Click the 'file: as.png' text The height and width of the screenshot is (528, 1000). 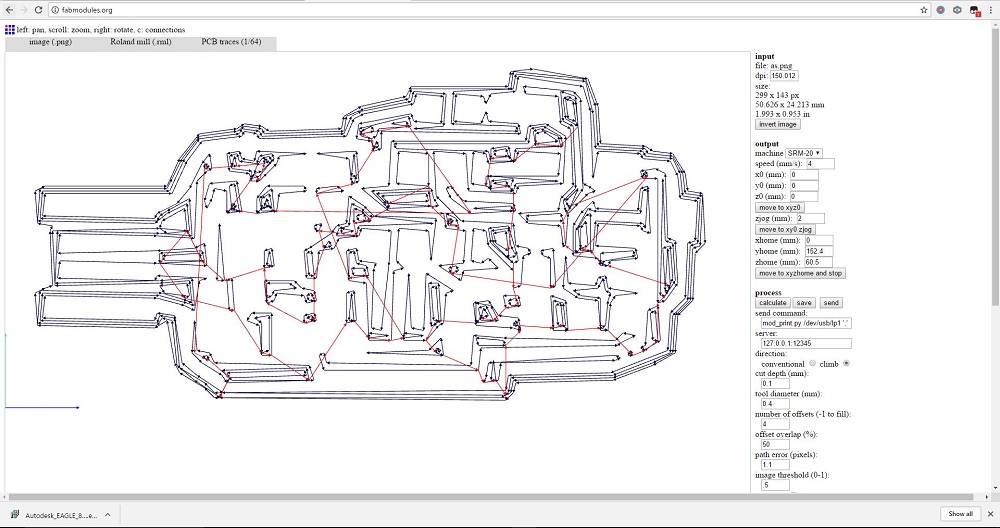(774, 66)
